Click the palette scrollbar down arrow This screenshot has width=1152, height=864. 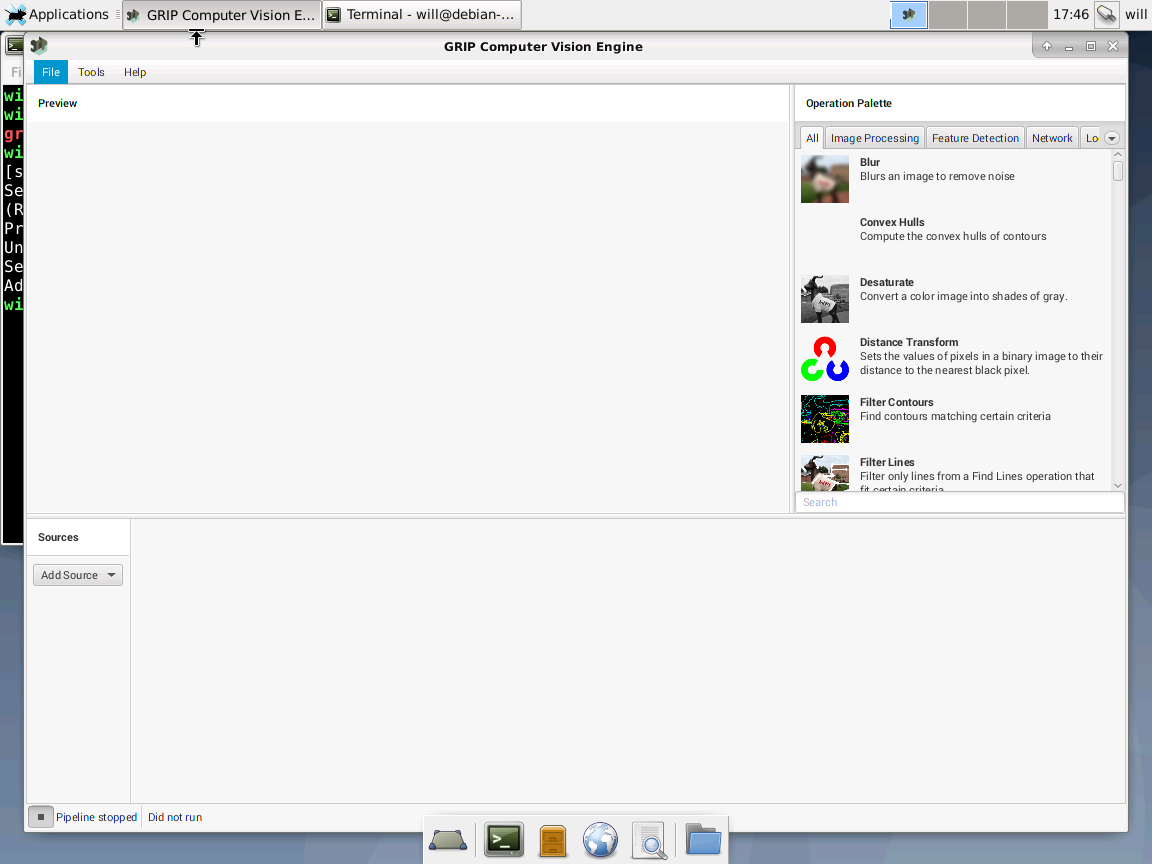(1117, 486)
